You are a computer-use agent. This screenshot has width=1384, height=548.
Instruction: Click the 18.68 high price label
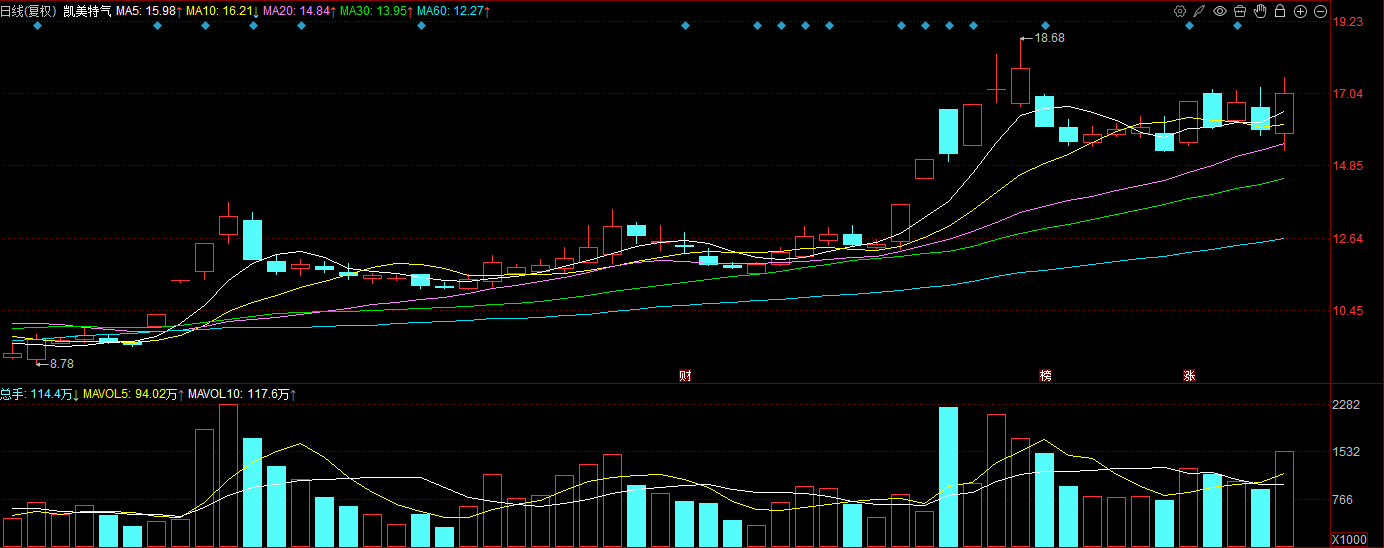click(x=1049, y=38)
